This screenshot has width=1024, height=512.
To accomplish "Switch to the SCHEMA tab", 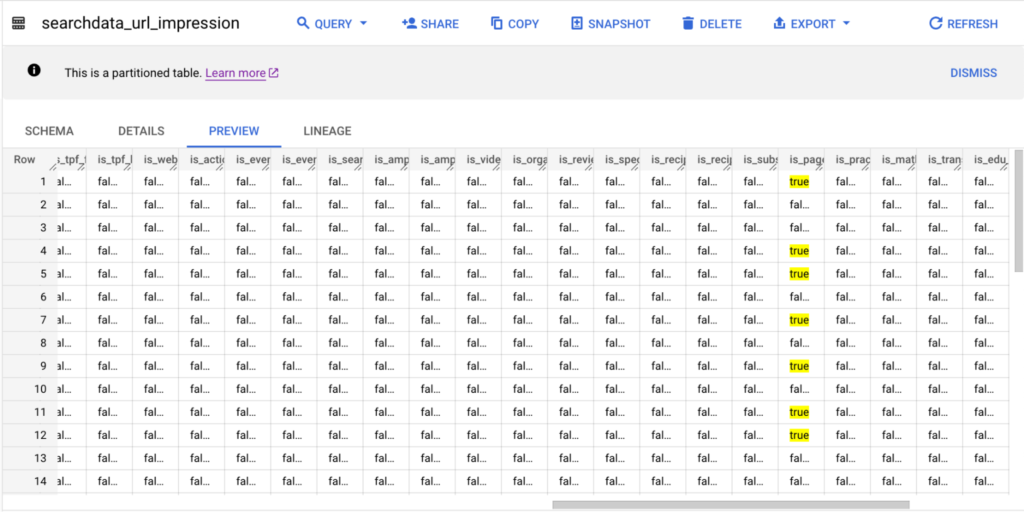I will 49,131.
